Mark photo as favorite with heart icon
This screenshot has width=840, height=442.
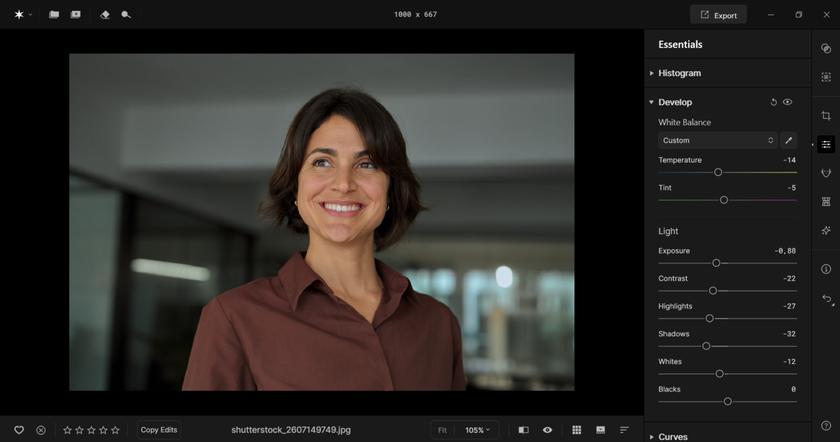pos(19,430)
